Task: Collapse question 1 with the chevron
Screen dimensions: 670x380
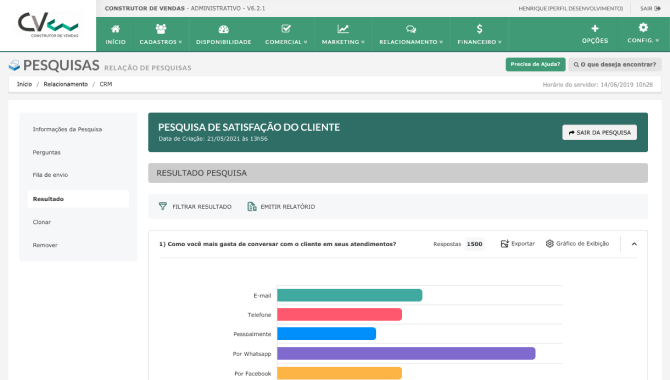Action: tap(634, 244)
